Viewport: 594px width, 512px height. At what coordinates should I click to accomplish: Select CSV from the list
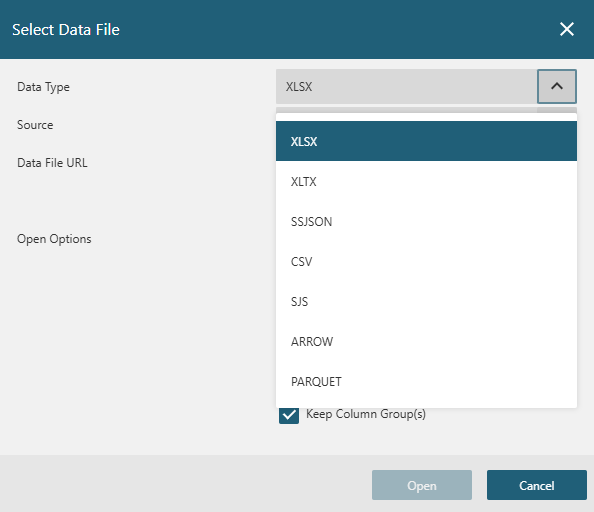[426, 262]
